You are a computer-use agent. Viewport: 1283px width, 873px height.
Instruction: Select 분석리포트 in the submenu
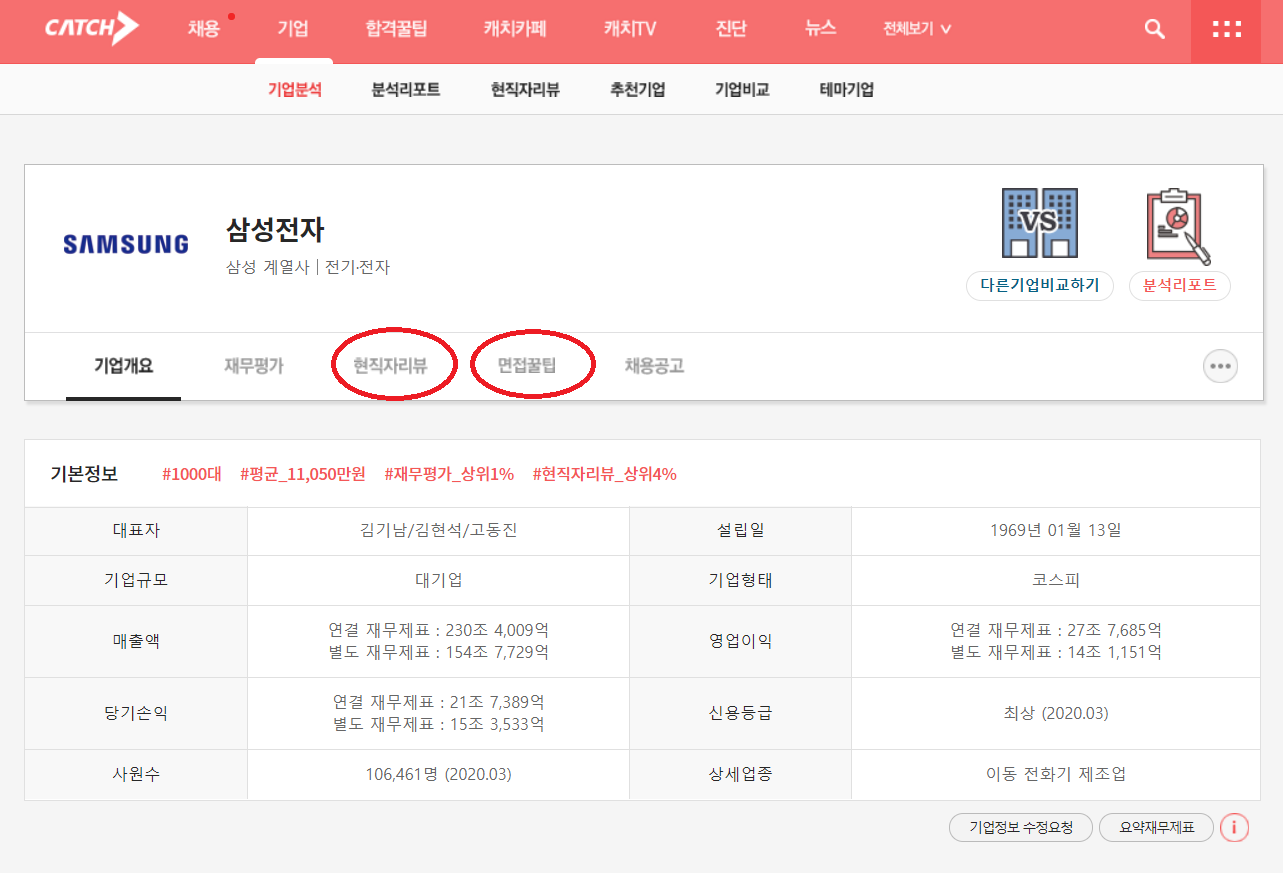tap(406, 90)
